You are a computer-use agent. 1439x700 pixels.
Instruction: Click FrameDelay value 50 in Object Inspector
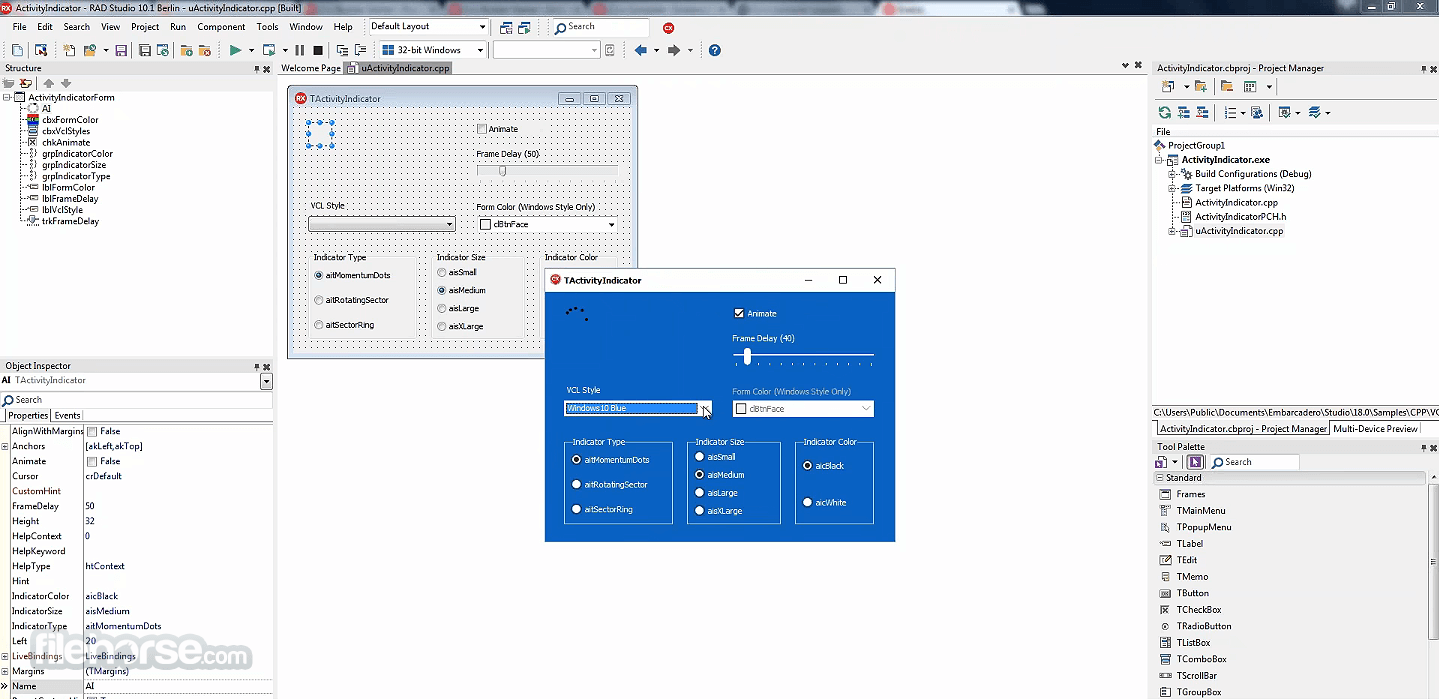90,506
